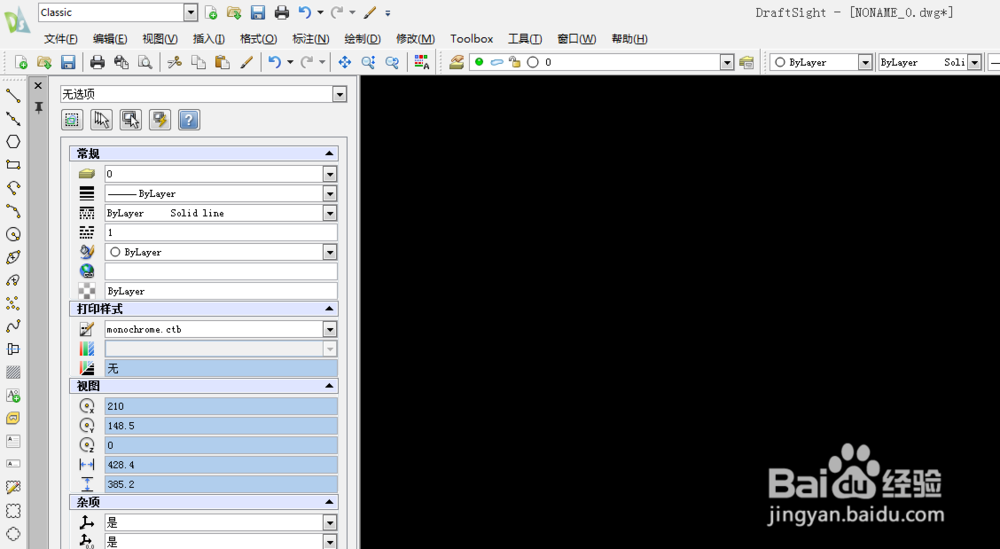
Task: Open the ByLayer line color dropdown in Properties
Action: point(330,253)
